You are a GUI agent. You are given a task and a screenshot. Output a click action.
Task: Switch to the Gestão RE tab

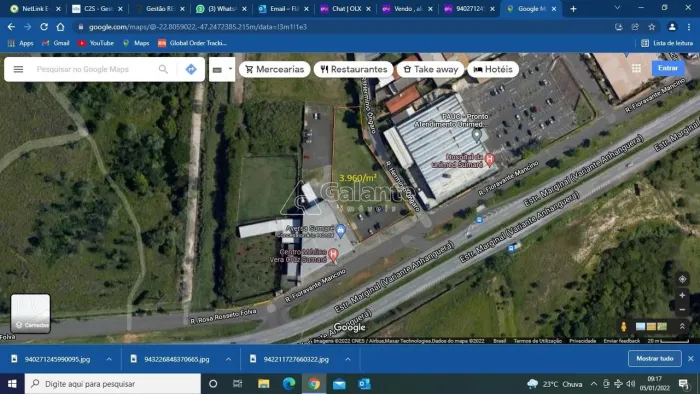coord(159,8)
